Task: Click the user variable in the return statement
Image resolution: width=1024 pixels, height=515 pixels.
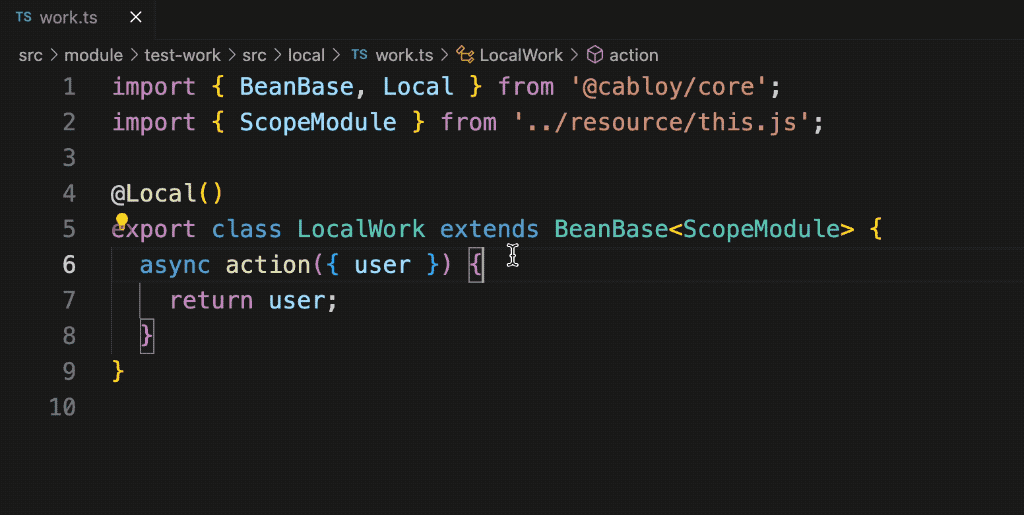Action: 296,300
